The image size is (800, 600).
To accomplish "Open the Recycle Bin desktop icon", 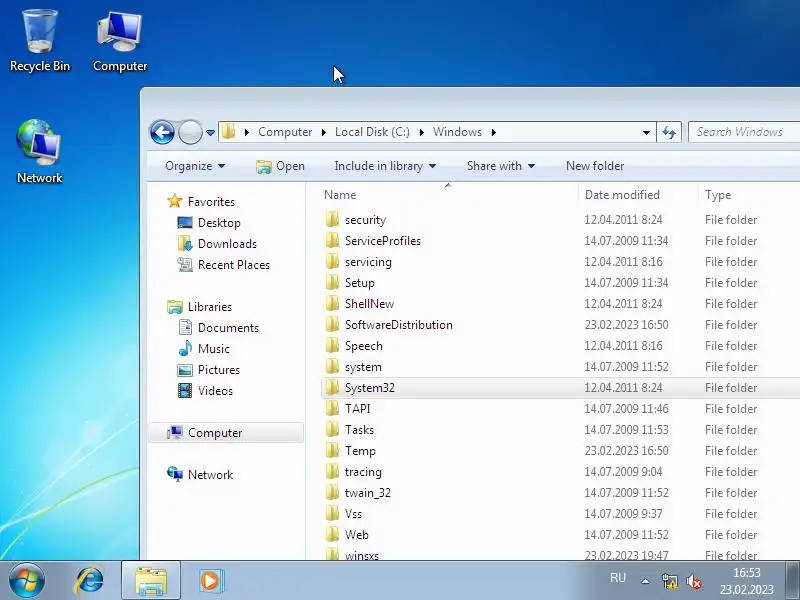I will point(40,42).
